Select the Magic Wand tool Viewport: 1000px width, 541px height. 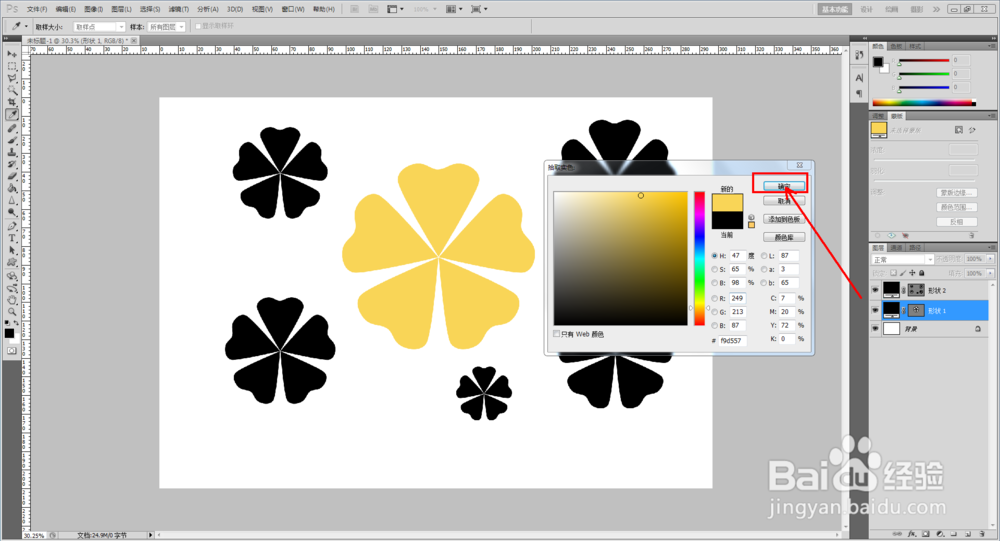click(11, 91)
